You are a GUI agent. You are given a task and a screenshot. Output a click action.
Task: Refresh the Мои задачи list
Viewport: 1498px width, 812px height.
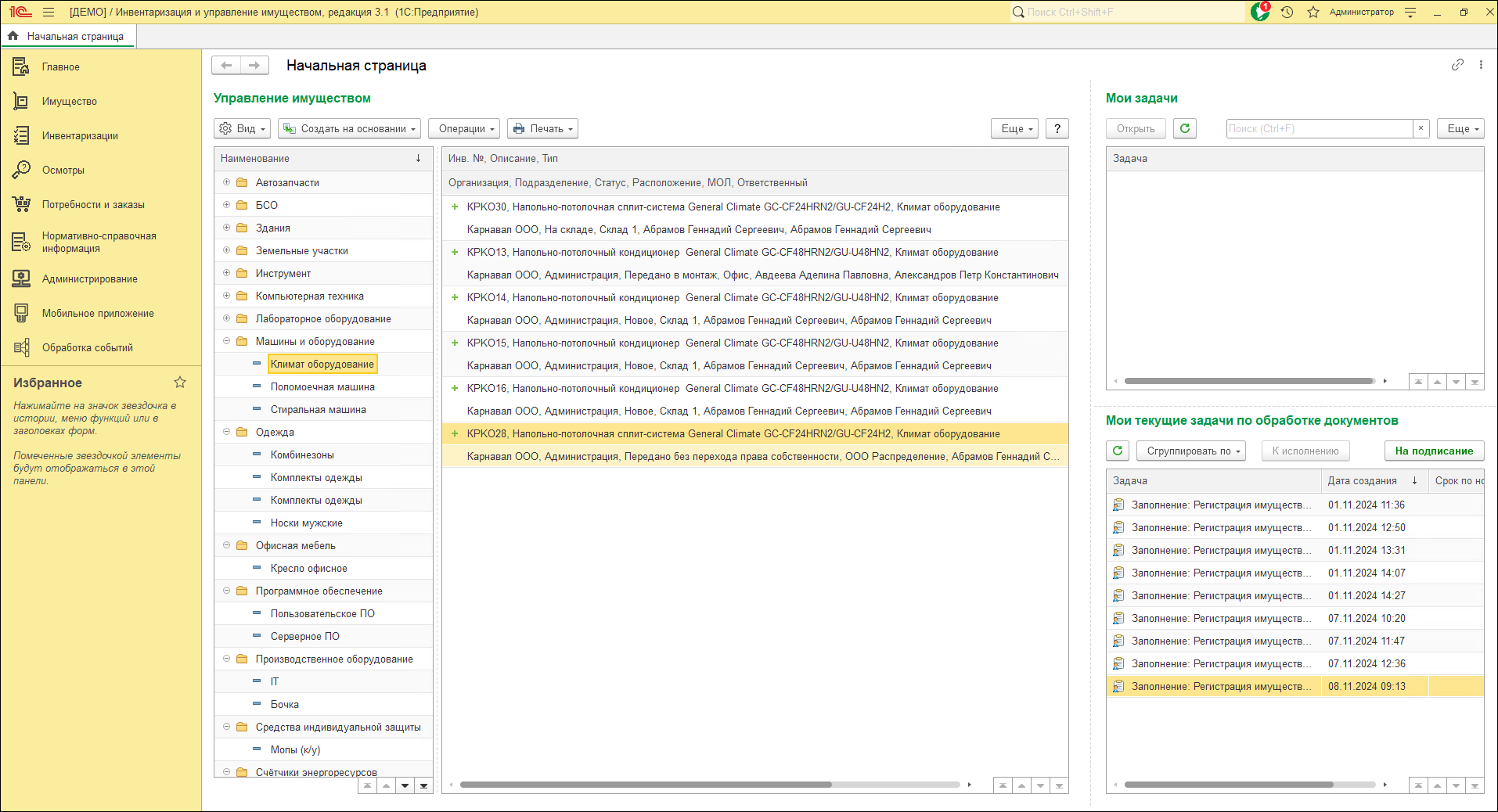coord(1185,128)
